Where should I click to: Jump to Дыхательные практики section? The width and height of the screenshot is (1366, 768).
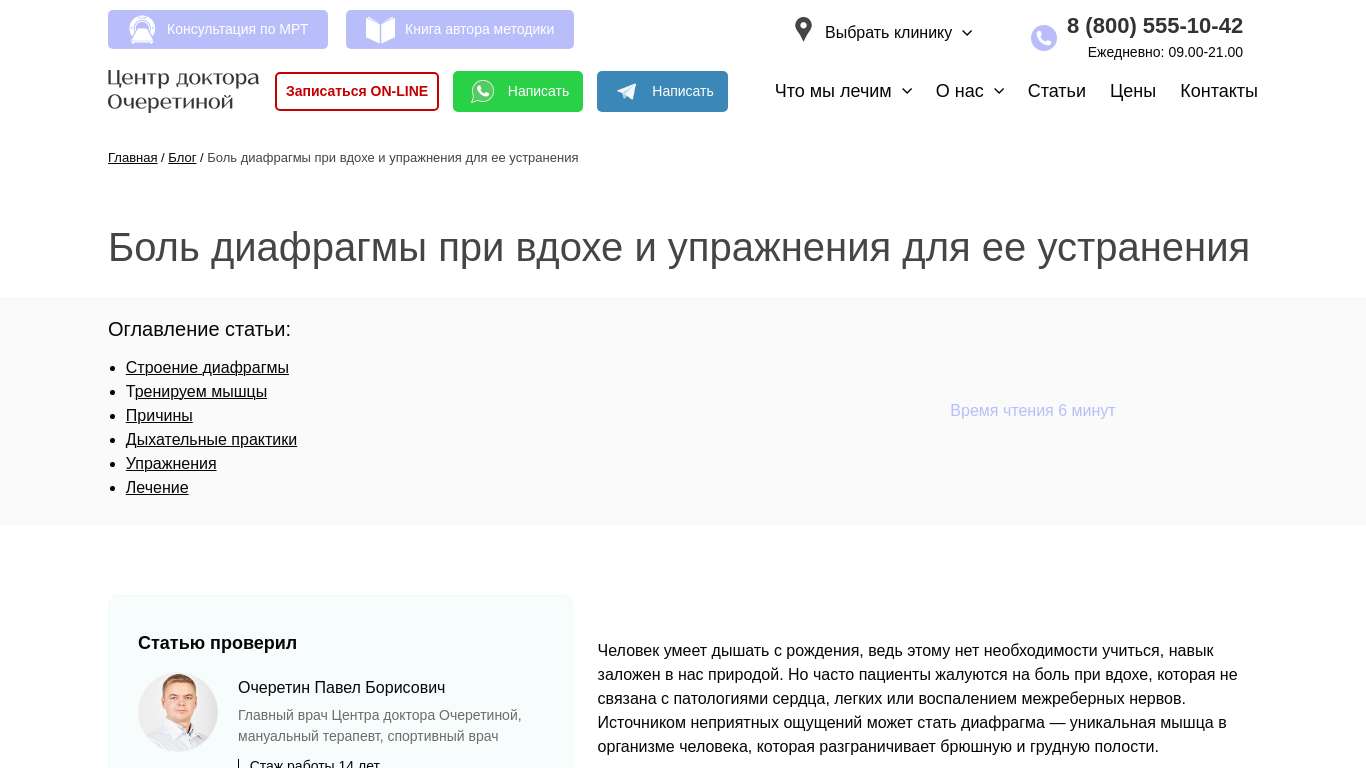point(211,440)
